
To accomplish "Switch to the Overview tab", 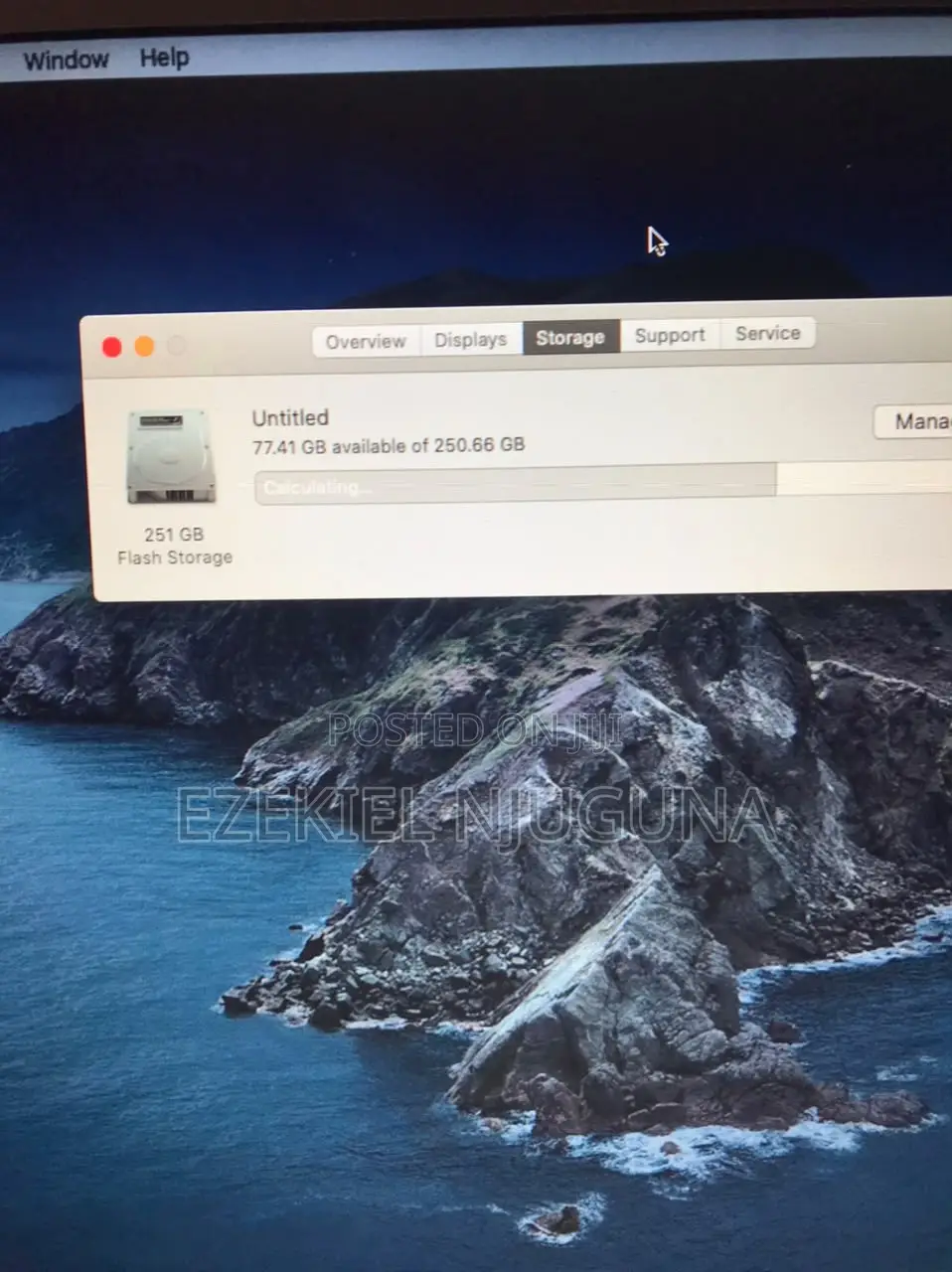I will coord(366,341).
